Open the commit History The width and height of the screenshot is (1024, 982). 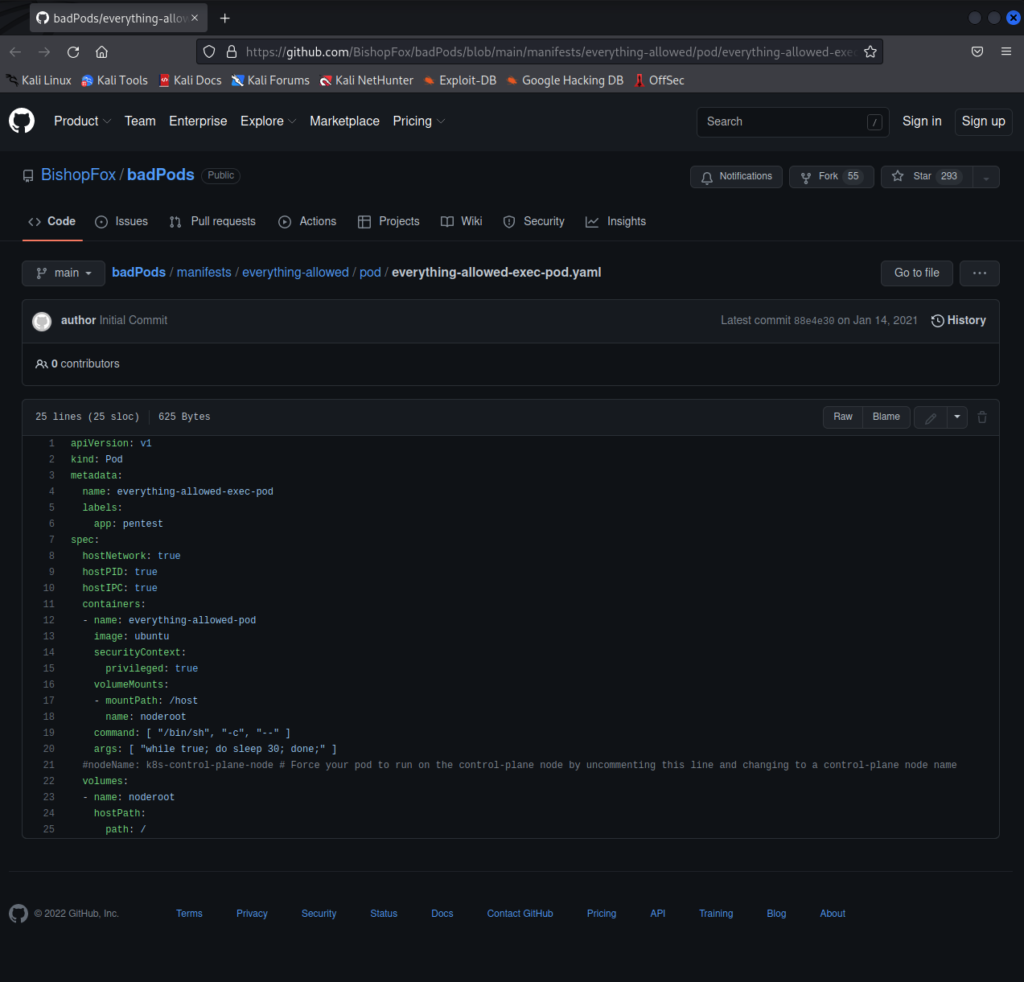tap(958, 321)
